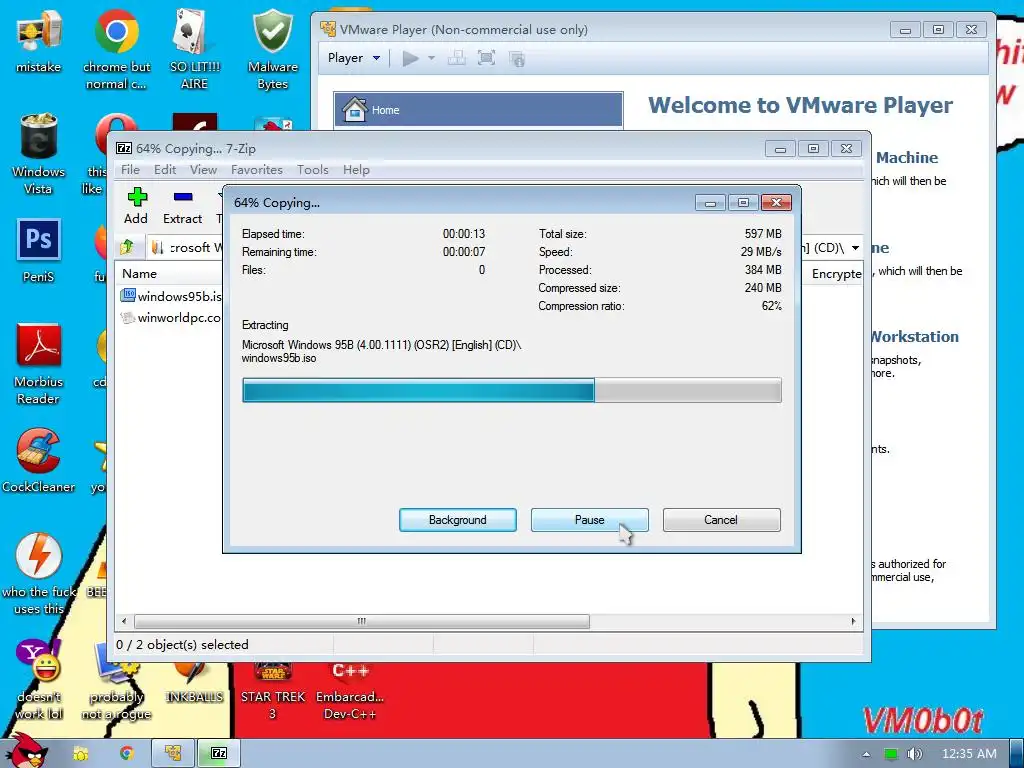Select the windows95b.iso file row

coord(171,296)
